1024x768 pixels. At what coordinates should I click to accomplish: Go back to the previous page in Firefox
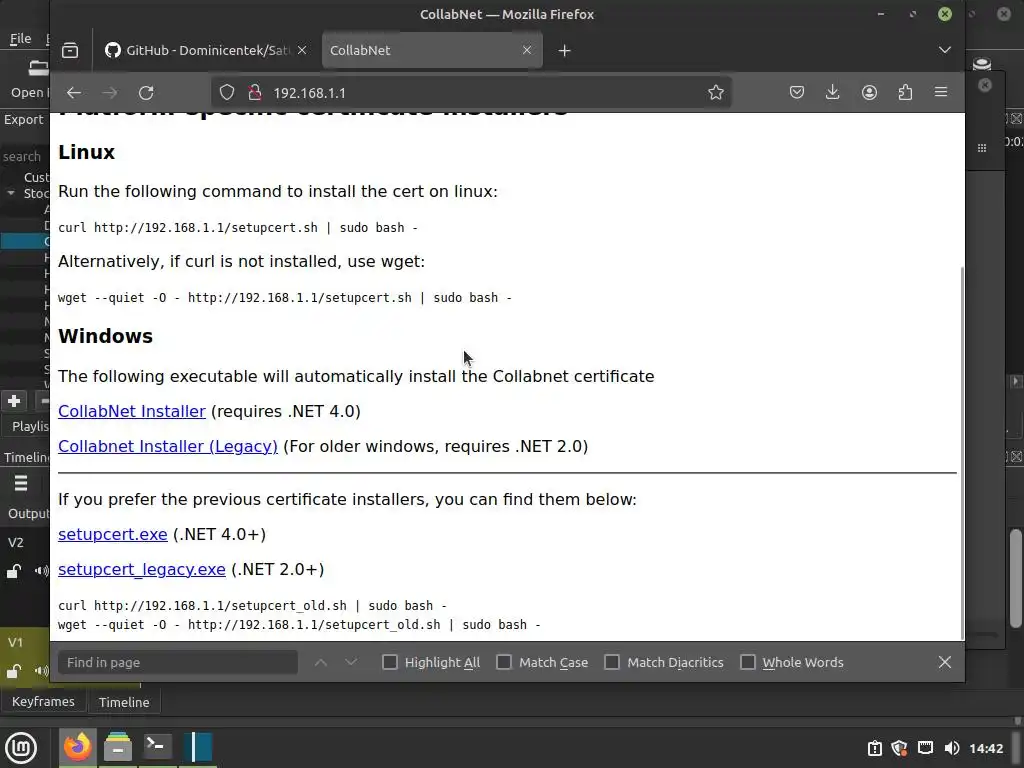(74, 93)
